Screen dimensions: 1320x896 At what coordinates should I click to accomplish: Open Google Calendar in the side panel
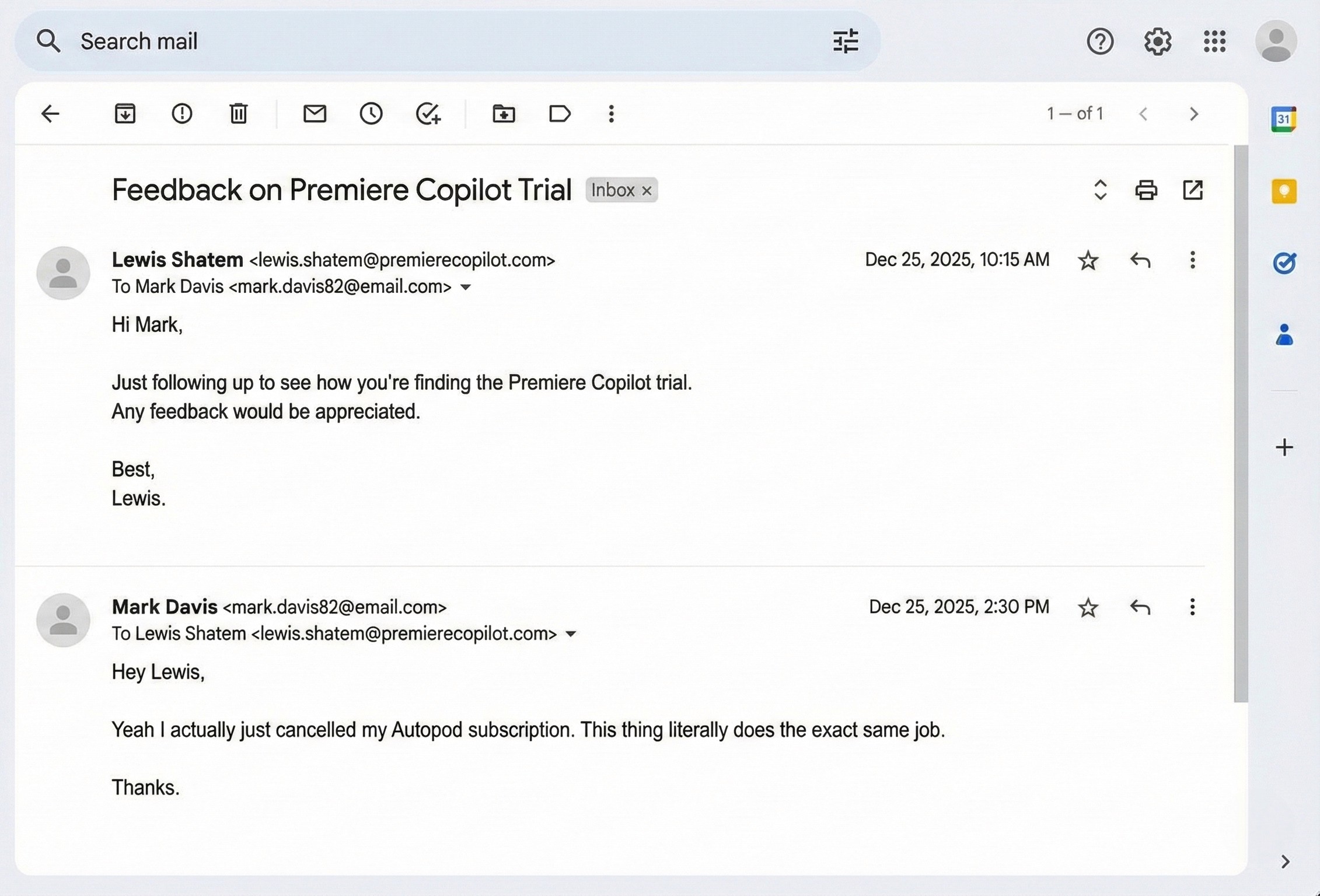pos(1283,118)
